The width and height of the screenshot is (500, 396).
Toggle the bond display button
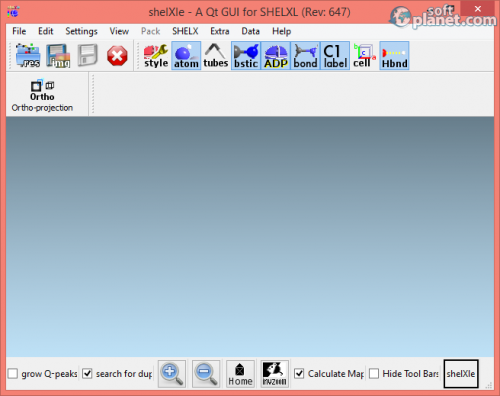[x=305, y=56]
